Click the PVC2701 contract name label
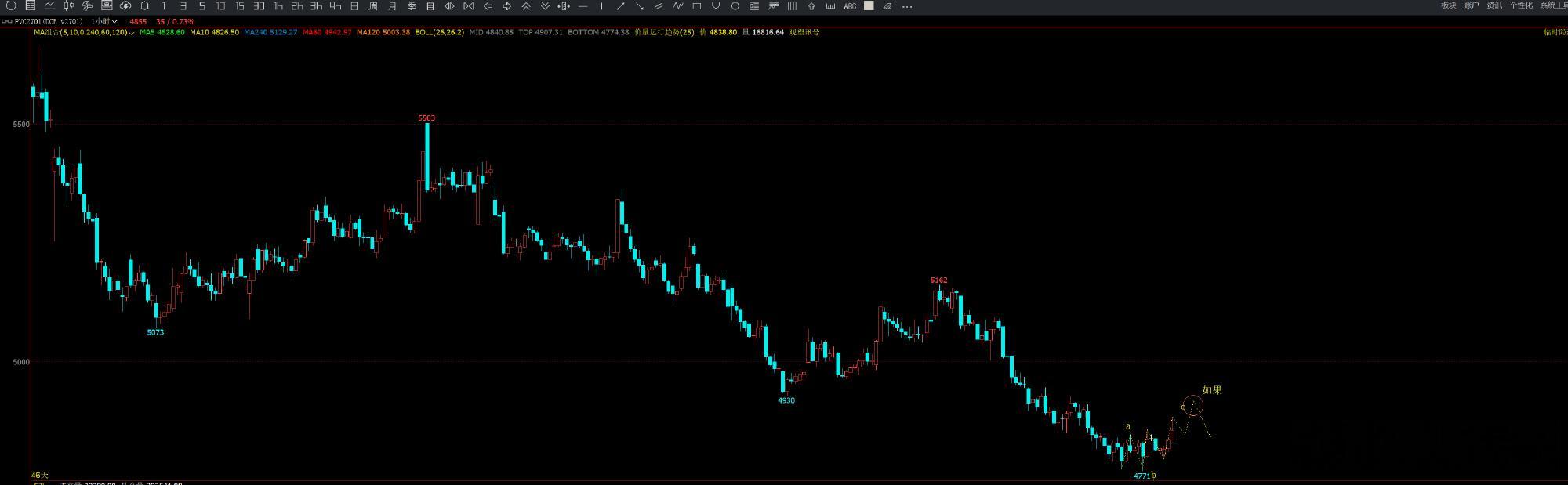 [x=49, y=21]
